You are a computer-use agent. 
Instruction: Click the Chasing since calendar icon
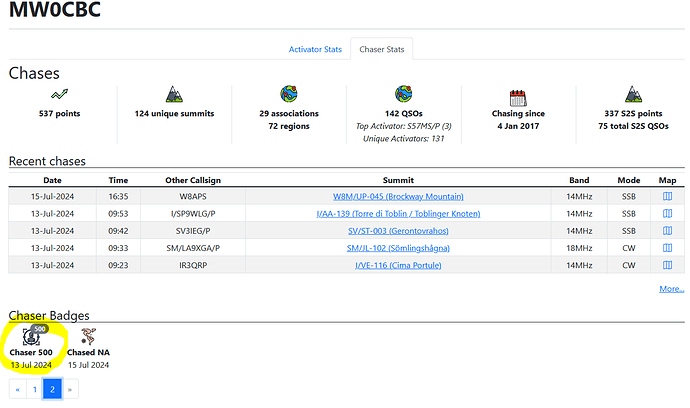coord(518,98)
